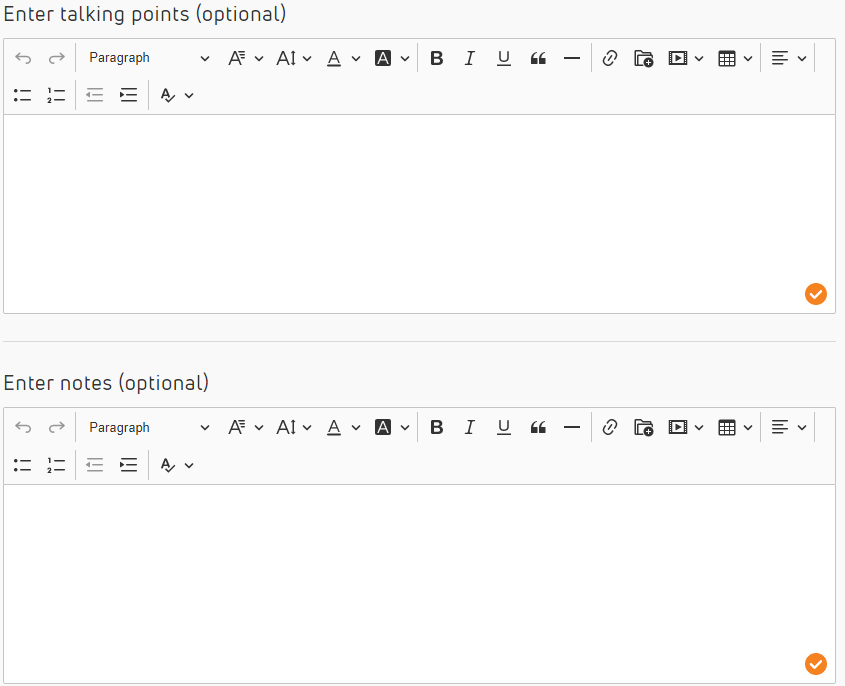Click into the notes text area
845x686 pixels.
click(x=419, y=584)
